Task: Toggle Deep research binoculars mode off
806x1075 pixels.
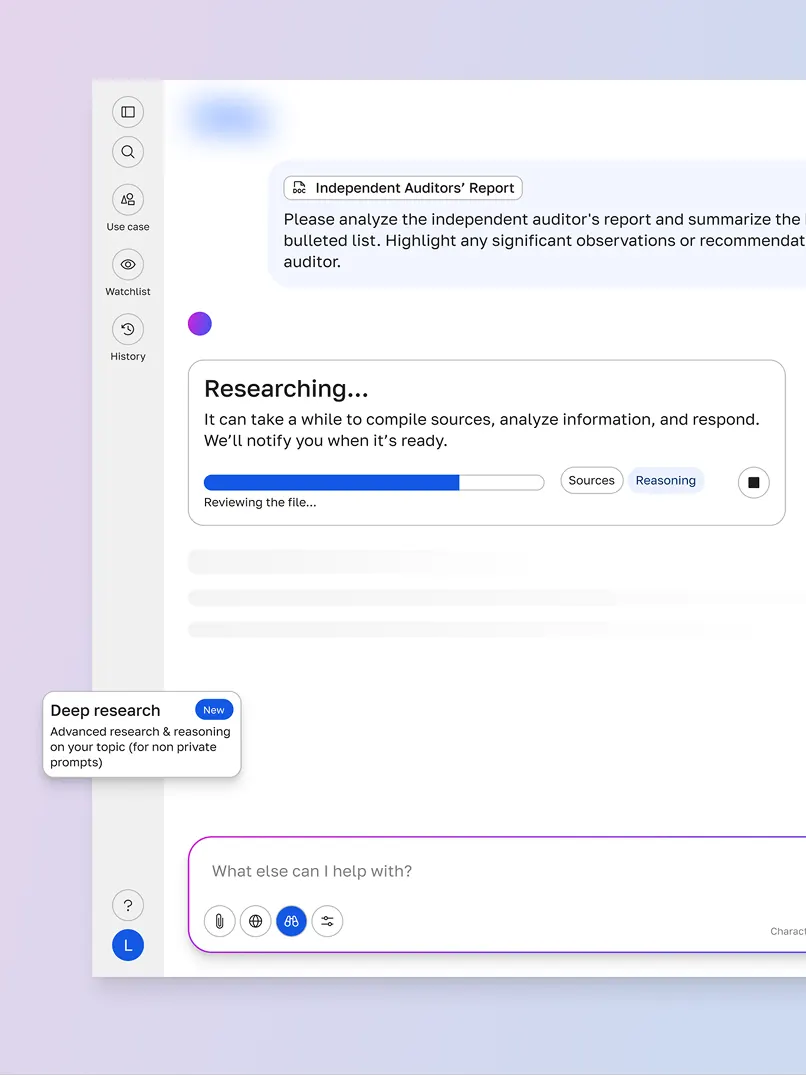Action: tap(291, 921)
